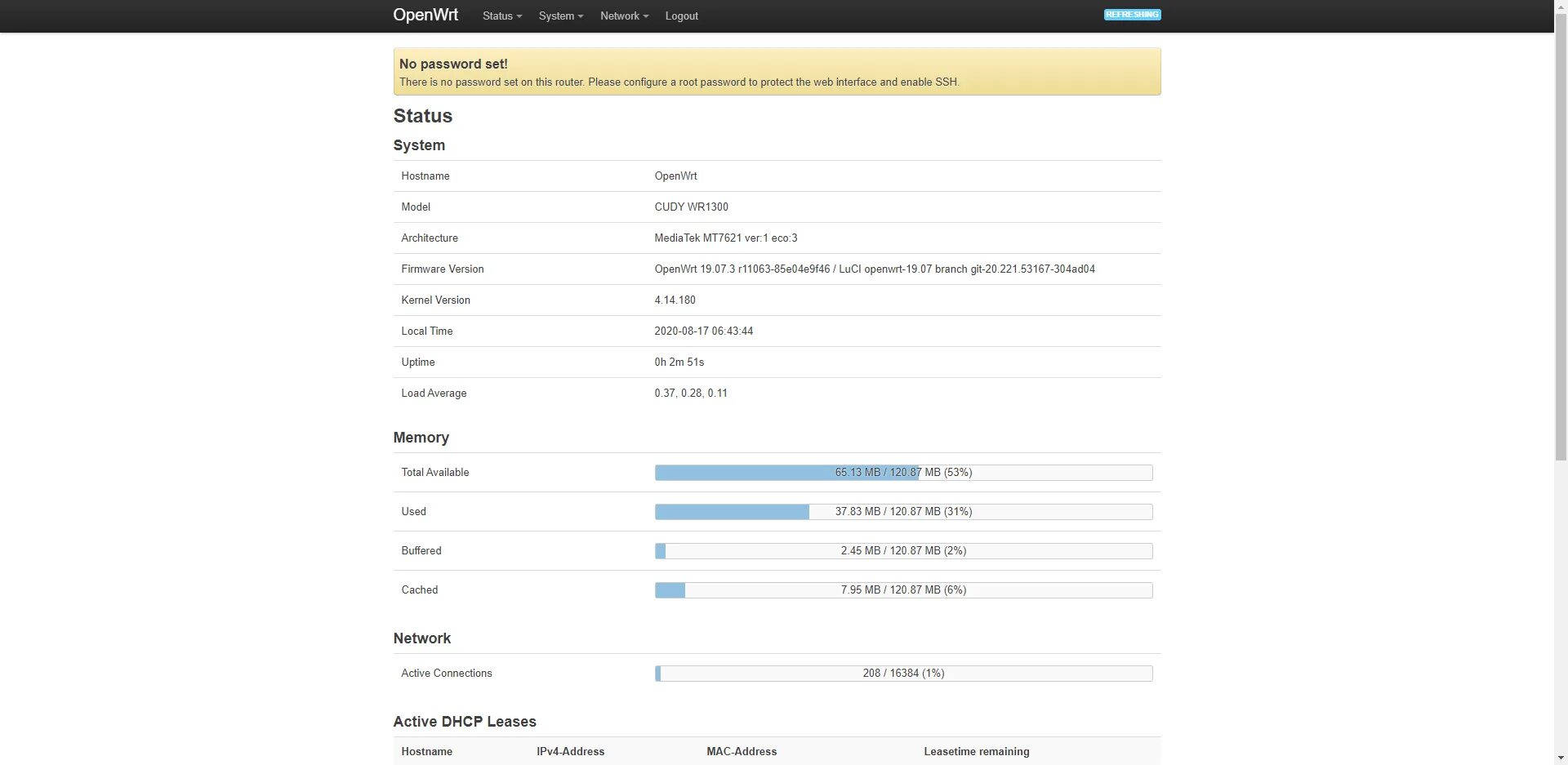The width and height of the screenshot is (1568, 765).
Task: Click the model value 'CUDY WR1300'
Action: (691, 207)
